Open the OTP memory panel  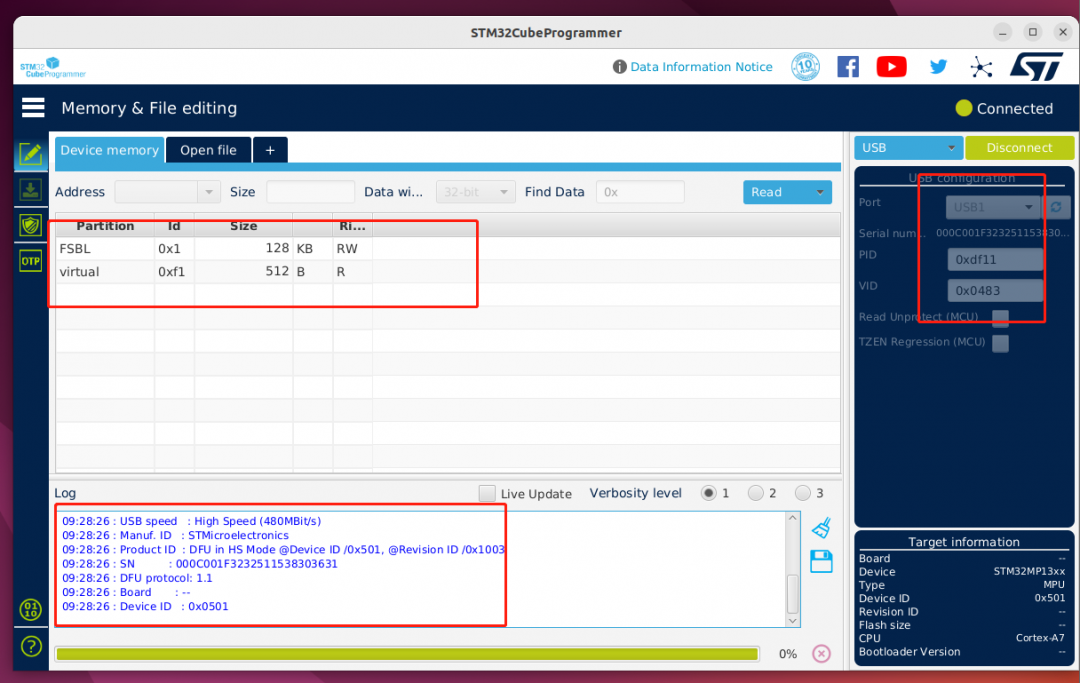30,260
